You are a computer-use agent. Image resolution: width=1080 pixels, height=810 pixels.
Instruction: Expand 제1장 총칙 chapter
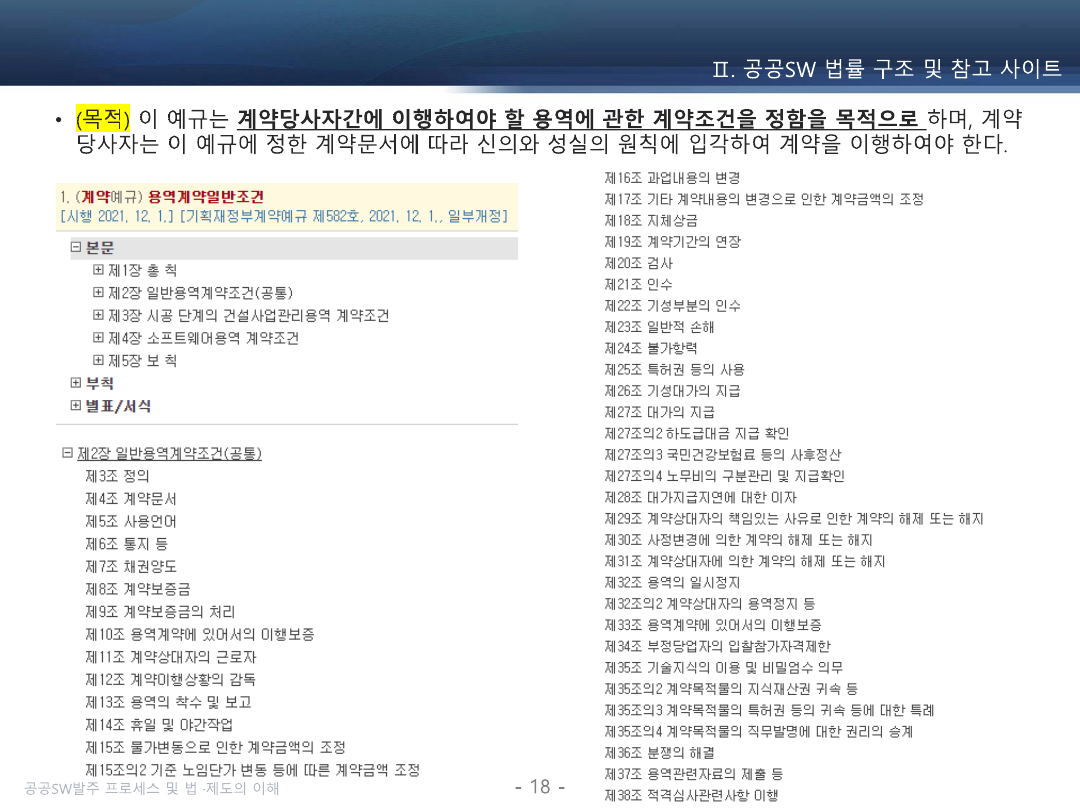tap(98, 270)
